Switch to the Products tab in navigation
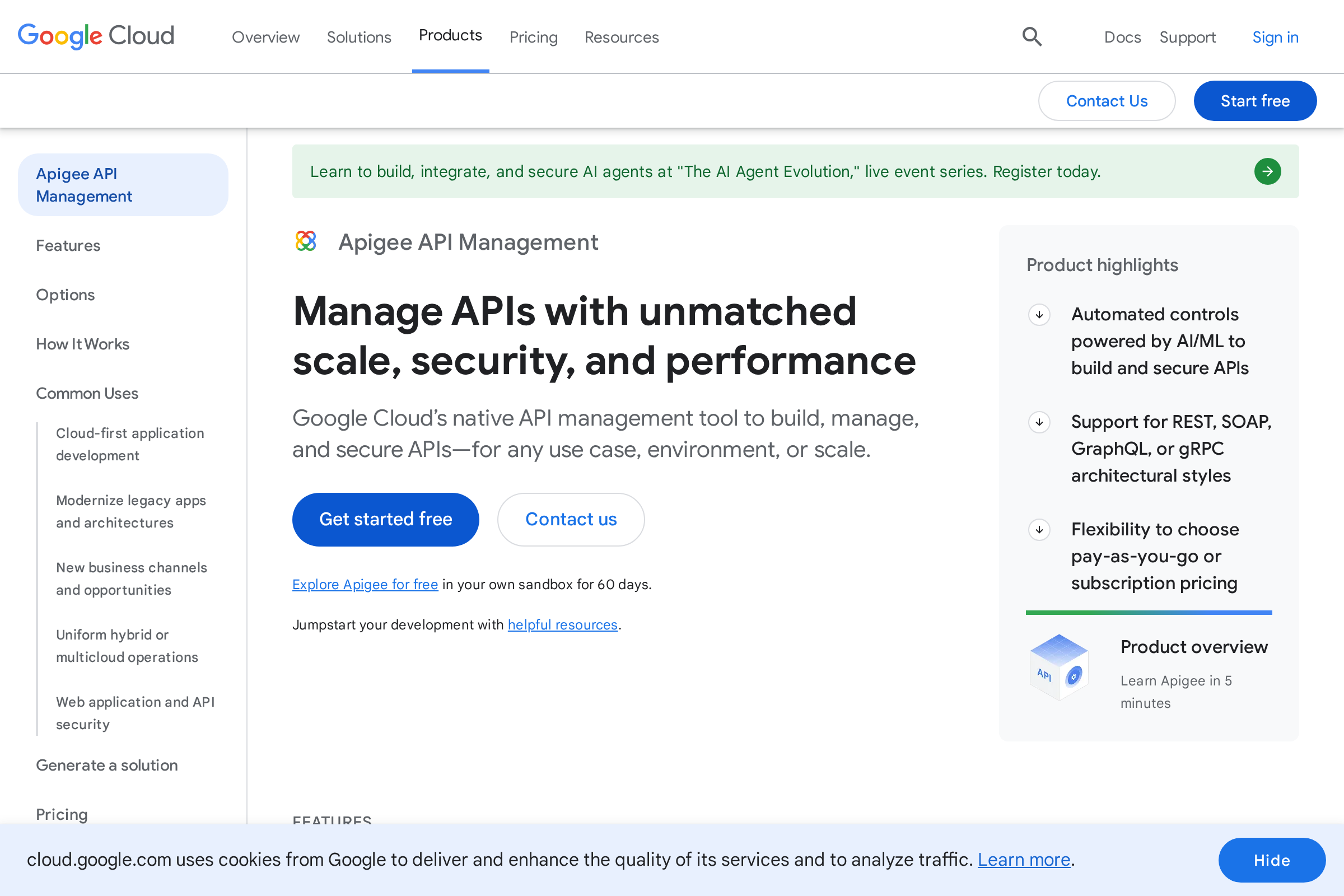 (x=450, y=35)
